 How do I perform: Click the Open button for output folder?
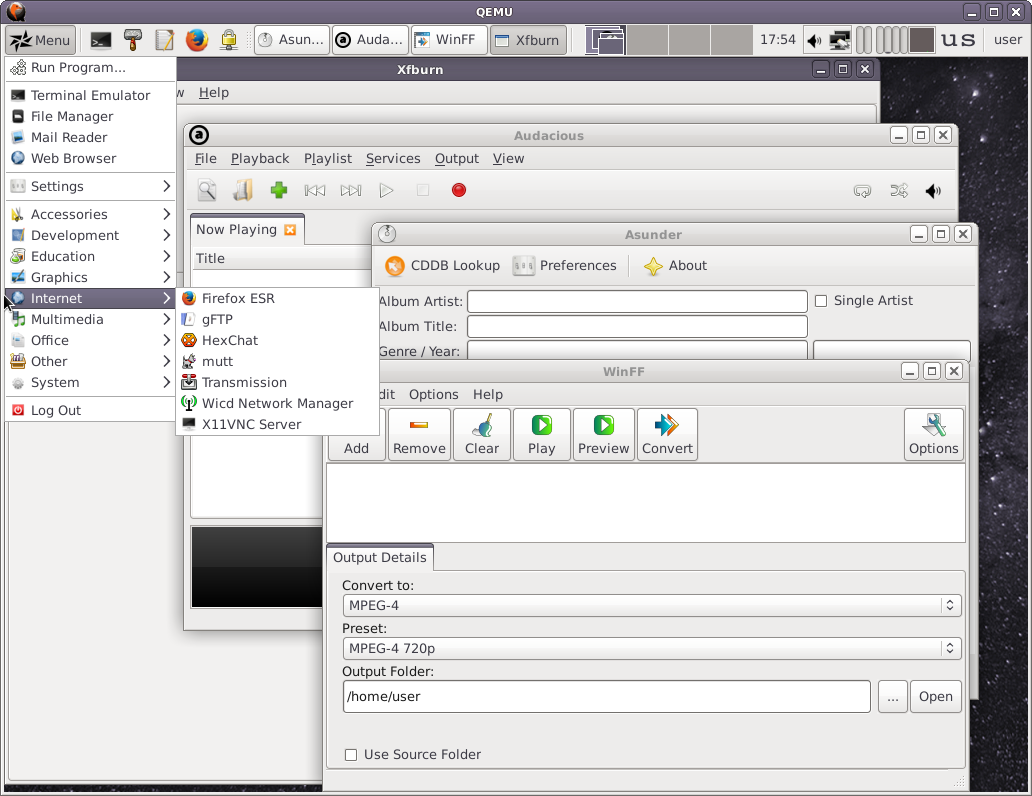click(x=935, y=697)
